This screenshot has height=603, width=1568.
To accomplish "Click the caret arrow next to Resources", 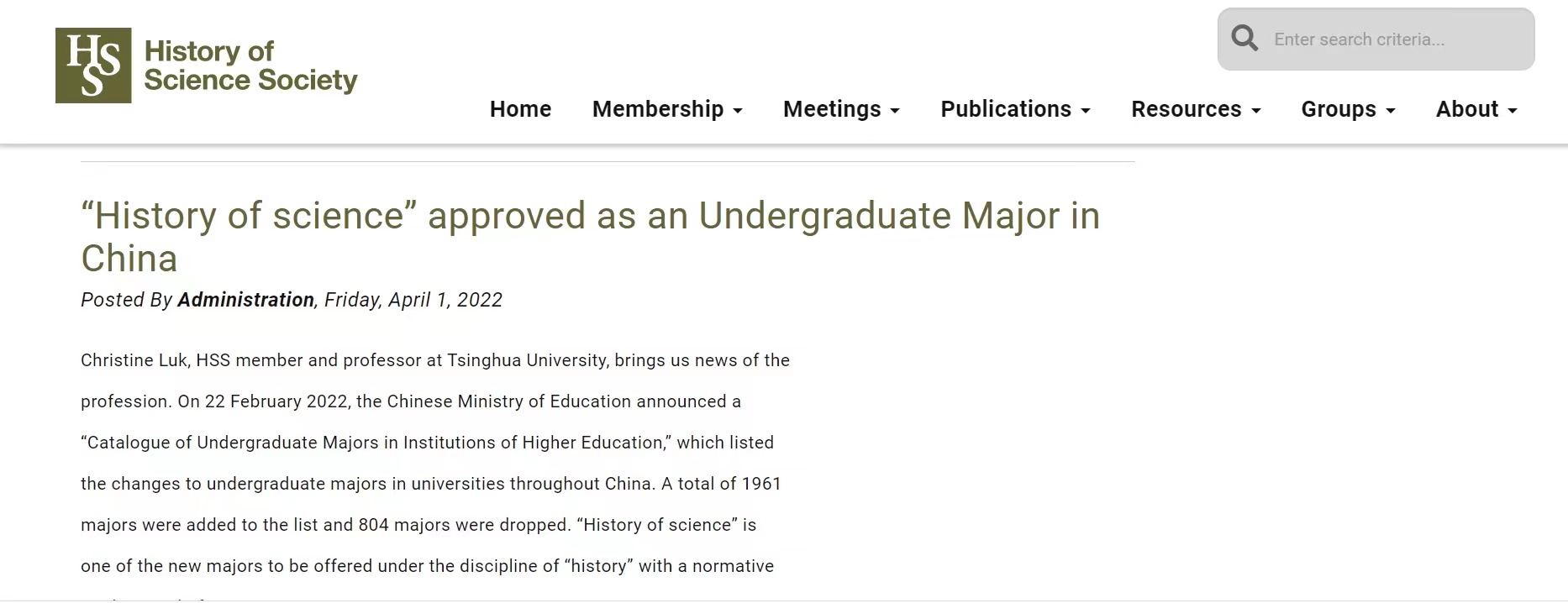I will tap(1256, 111).
